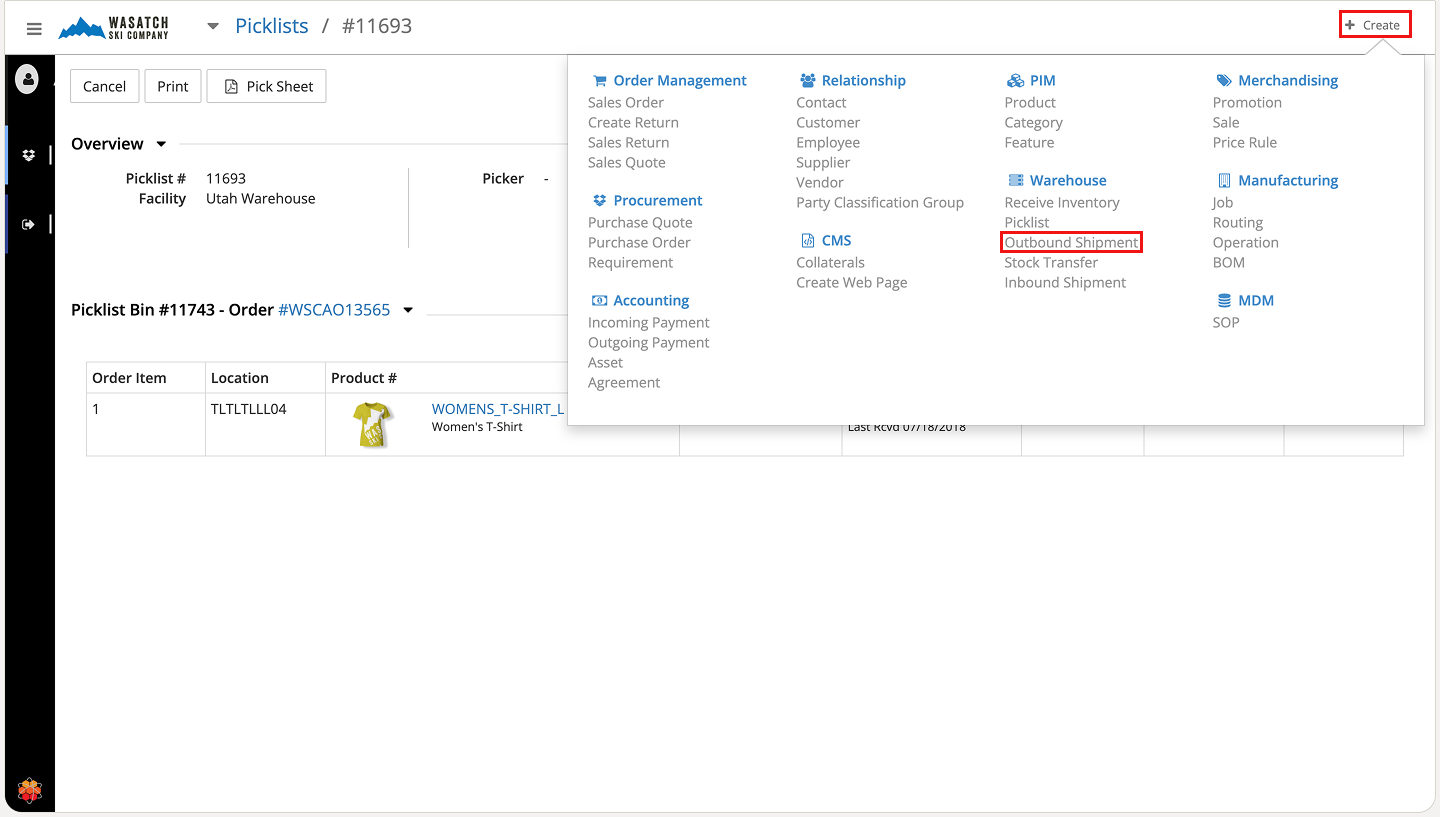Click the MDM database icon
Viewport: 1440px width, 817px height.
coord(1224,301)
